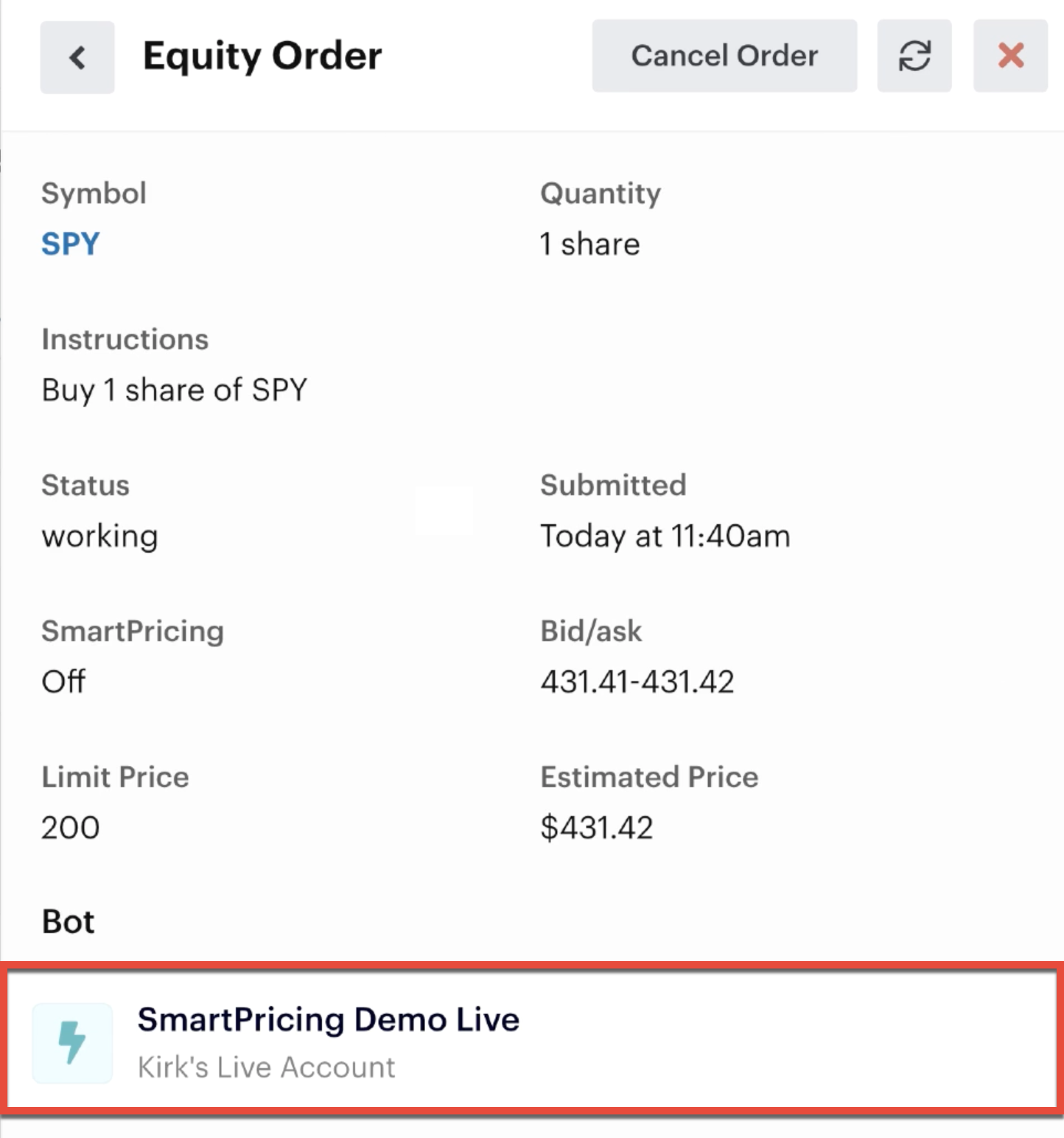1064x1138 pixels.
Task: Select the Limit Price value 200
Action: pos(71,828)
